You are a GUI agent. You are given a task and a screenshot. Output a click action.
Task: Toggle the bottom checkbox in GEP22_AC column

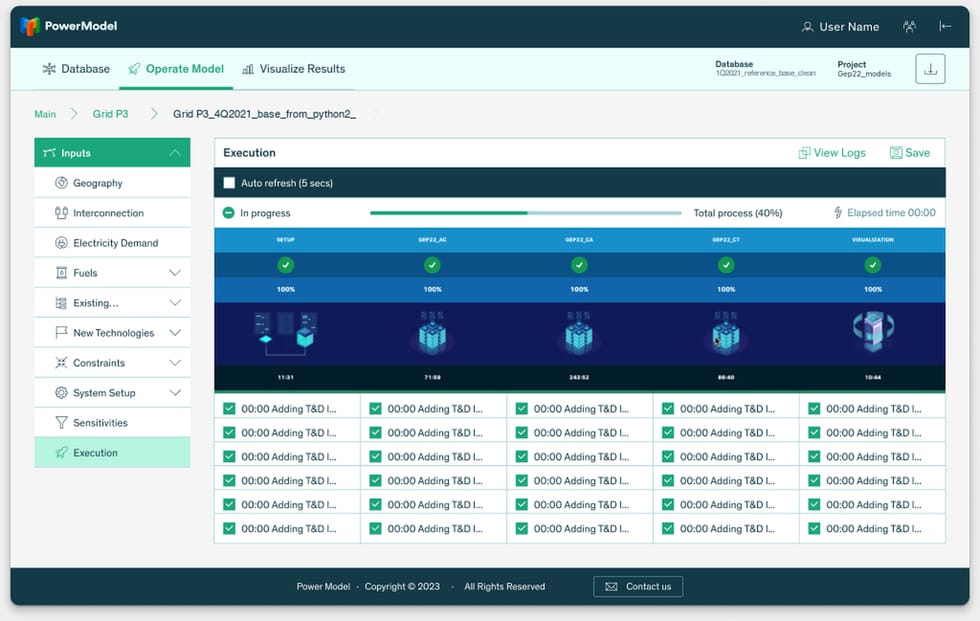[x=376, y=529]
